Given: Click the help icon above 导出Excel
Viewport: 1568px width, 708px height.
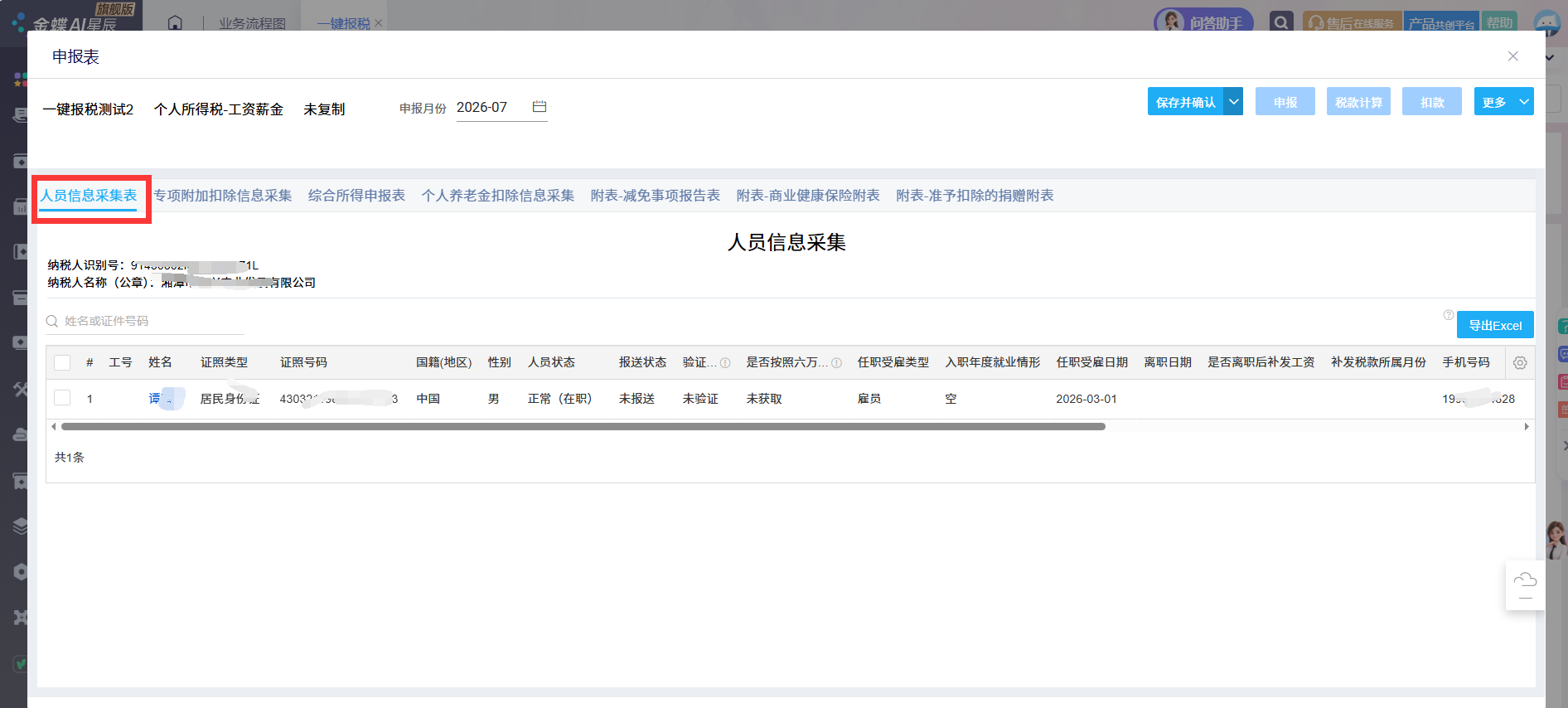Looking at the screenshot, I should (x=1448, y=315).
